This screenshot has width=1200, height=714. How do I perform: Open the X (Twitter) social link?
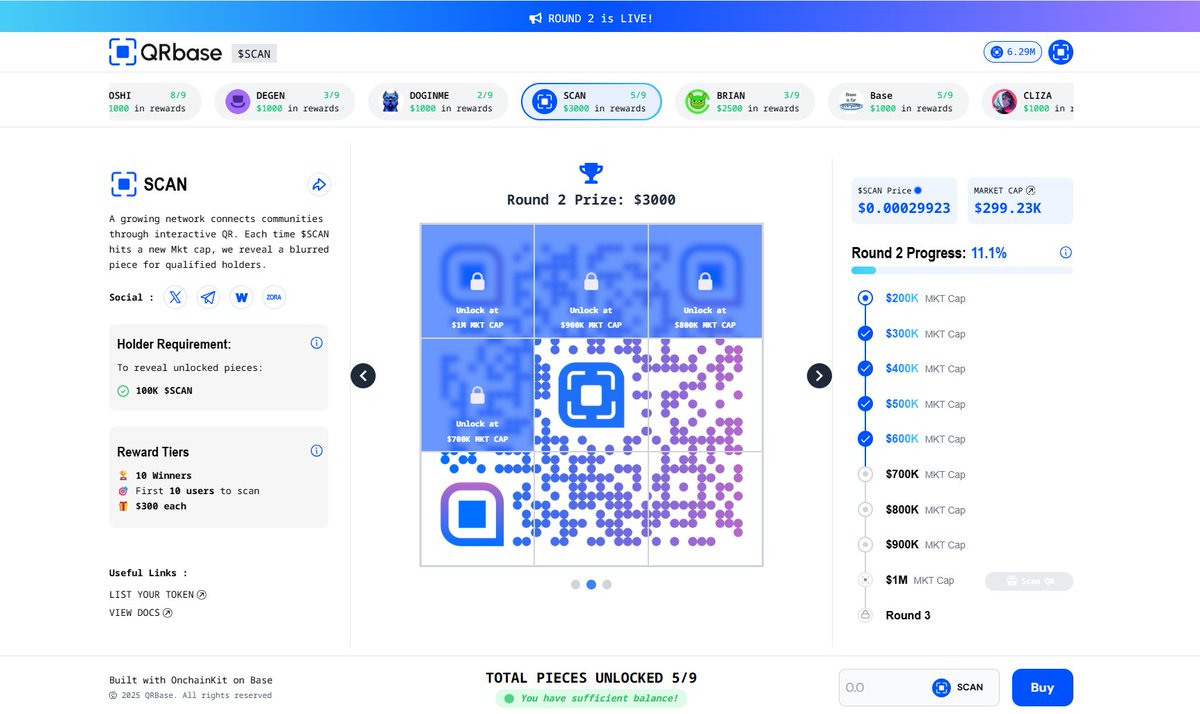pyautogui.click(x=176, y=297)
